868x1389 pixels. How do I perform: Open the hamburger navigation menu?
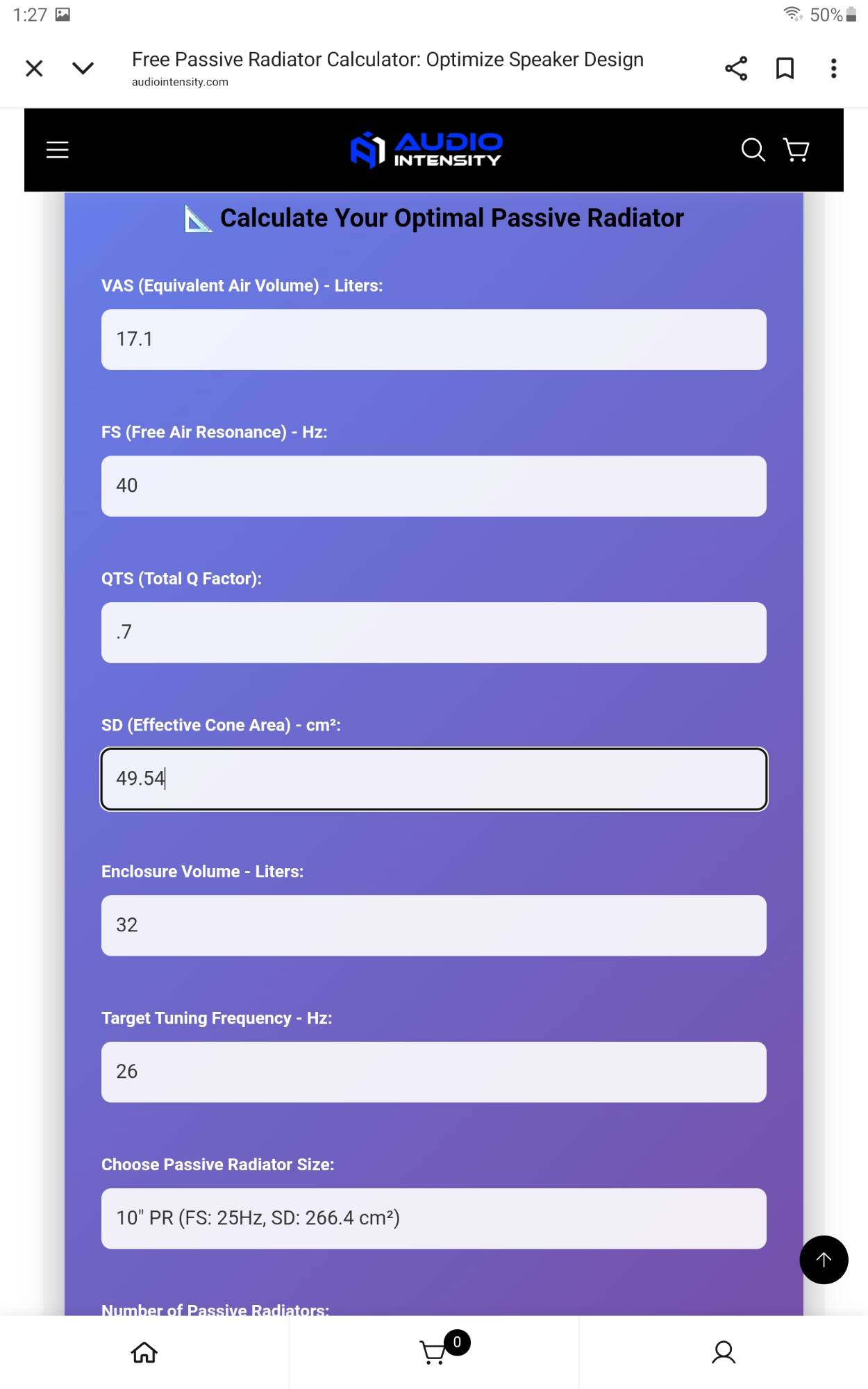tap(58, 149)
